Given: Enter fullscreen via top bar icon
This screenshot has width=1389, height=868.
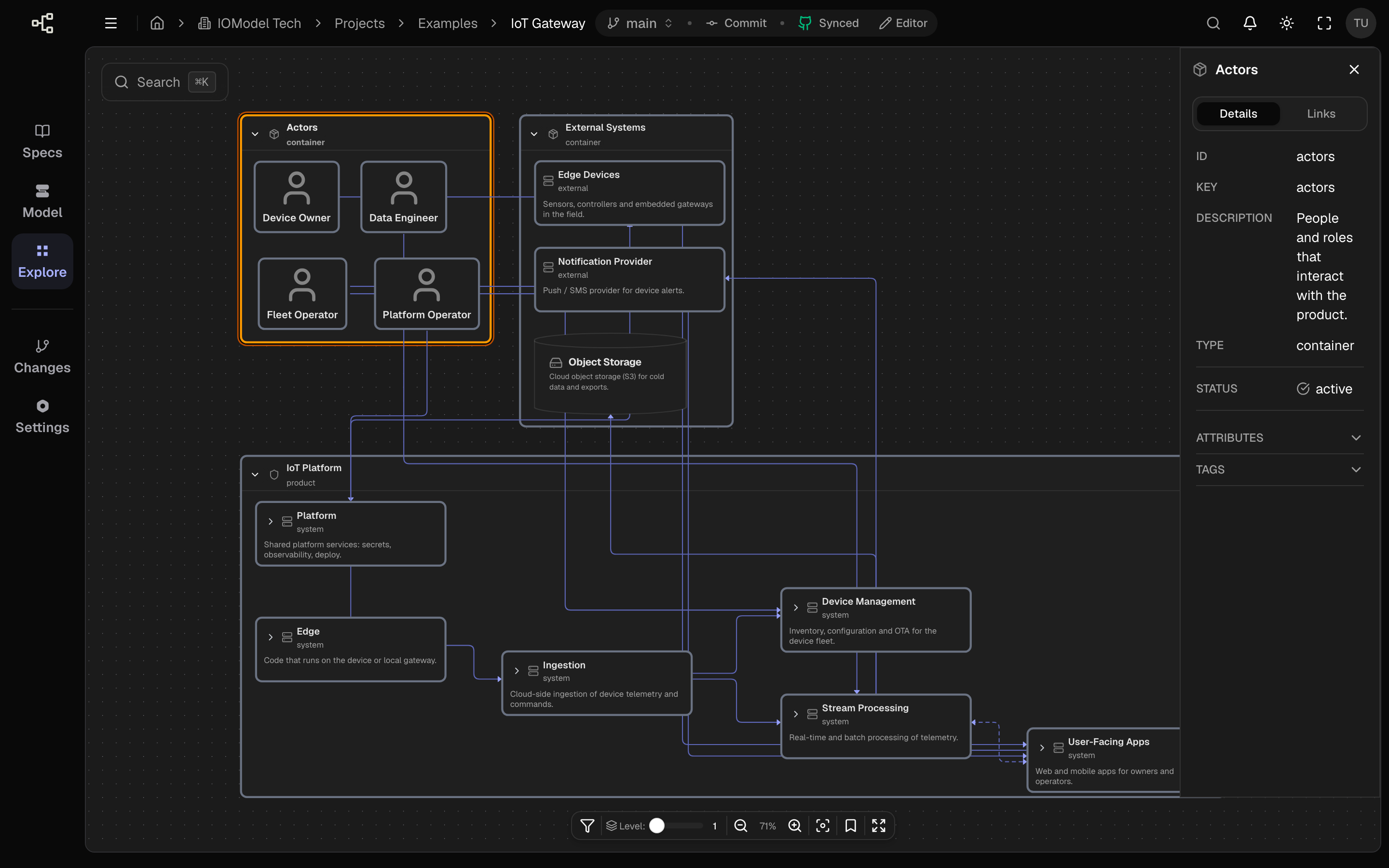Looking at the screenshot, I should pos(1323,23).
